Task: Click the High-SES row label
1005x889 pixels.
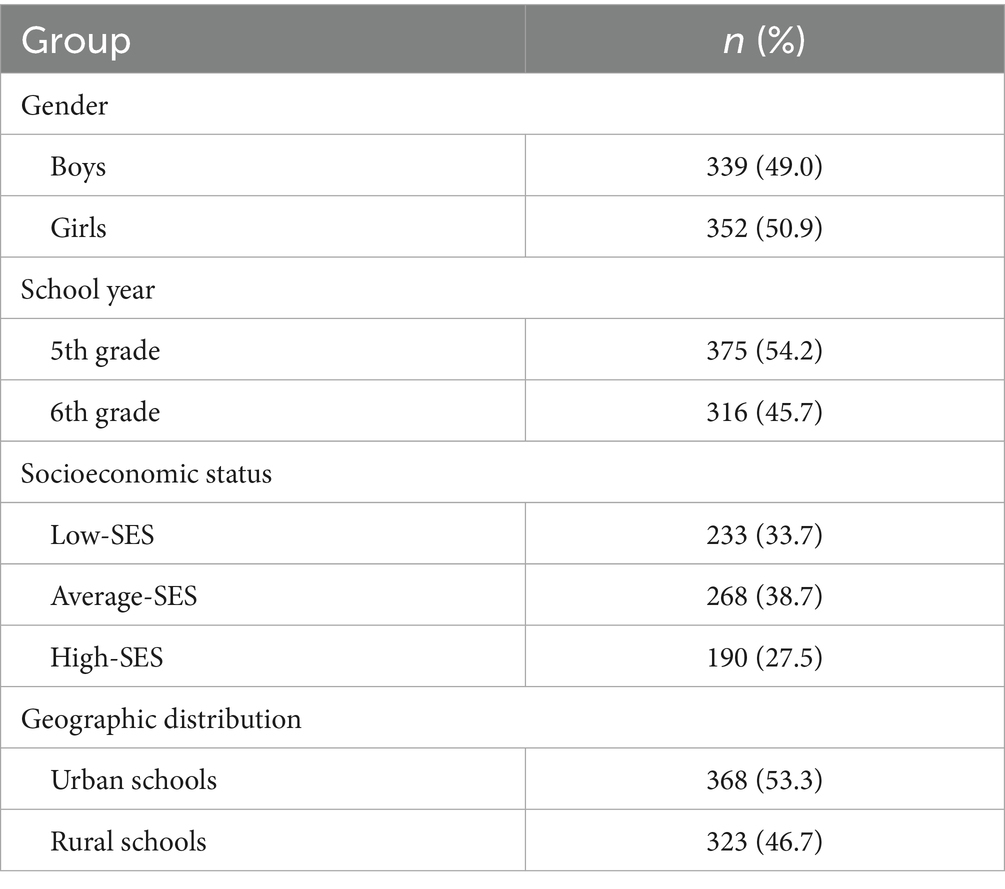Action: coord(106,657)
